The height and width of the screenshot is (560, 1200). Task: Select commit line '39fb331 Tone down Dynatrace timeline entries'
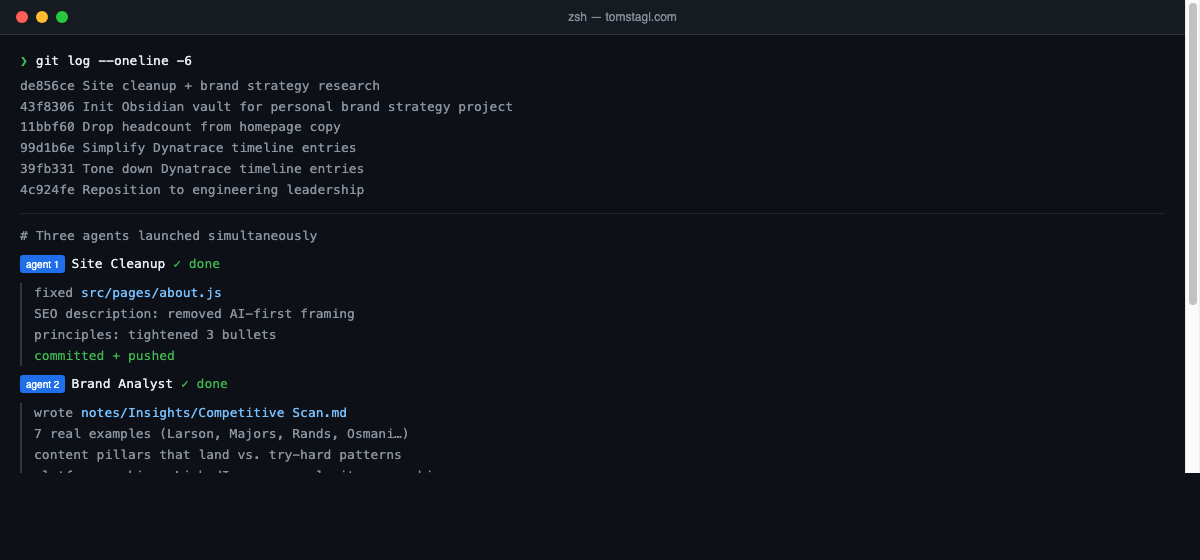click(x=192, y=169)
